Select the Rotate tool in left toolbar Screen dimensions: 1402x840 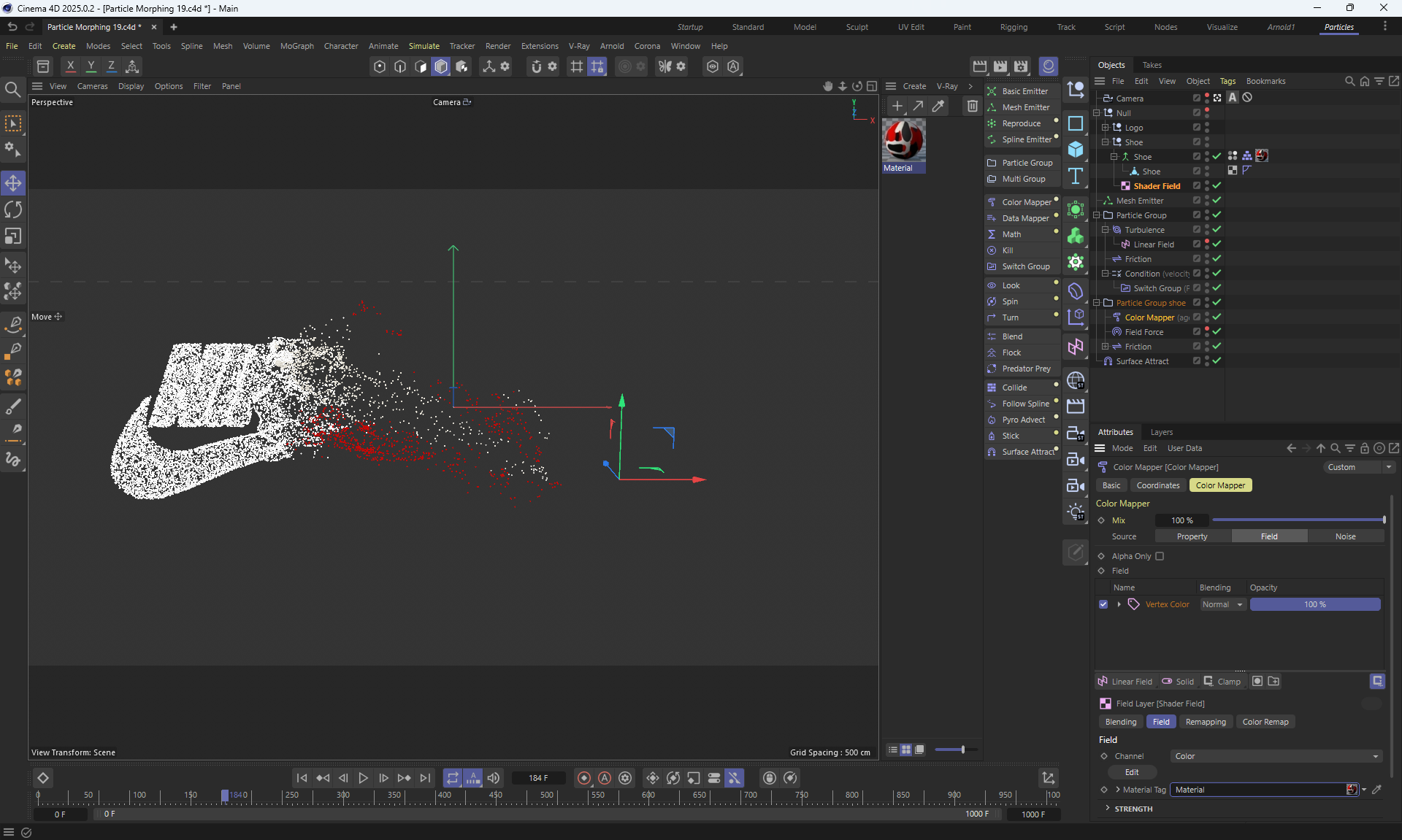pyautogui.click(x=13, y=210)
